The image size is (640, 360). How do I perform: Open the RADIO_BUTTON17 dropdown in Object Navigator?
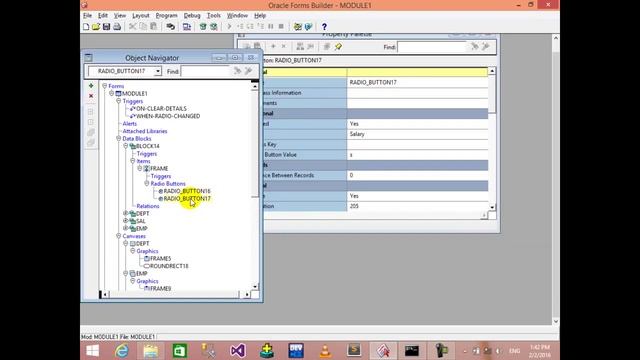point(158,71)
